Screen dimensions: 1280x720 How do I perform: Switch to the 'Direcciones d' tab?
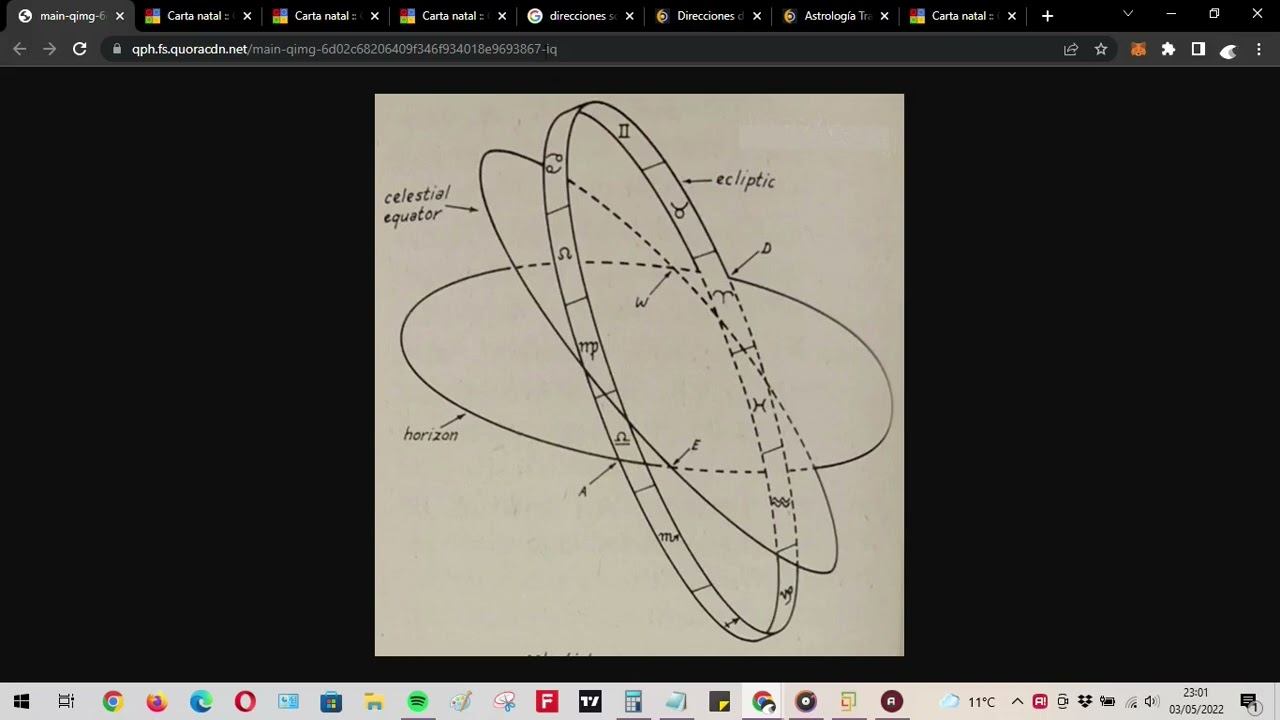click(708, 16)
